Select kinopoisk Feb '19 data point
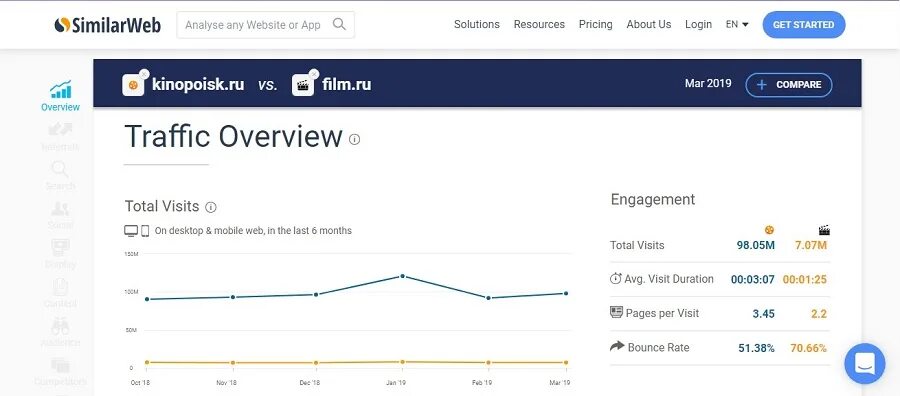Image resolution: width=900 pixels, height=396 pixels. (x=488, y=298)
